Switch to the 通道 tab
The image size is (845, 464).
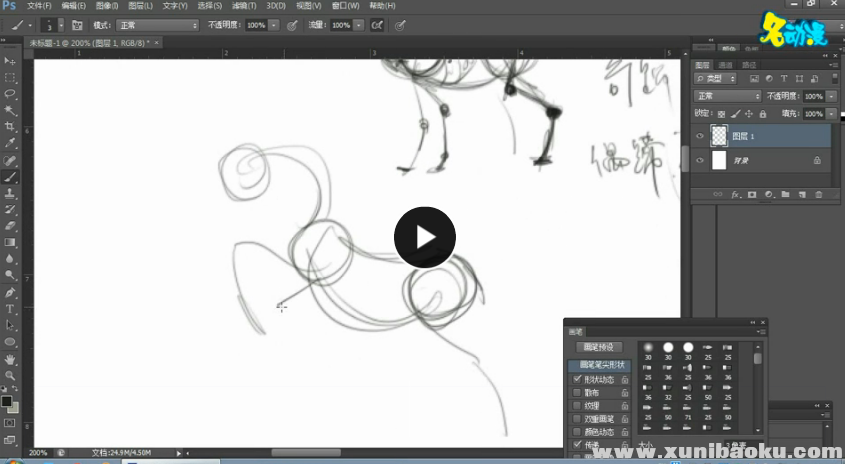pos(726,65)
